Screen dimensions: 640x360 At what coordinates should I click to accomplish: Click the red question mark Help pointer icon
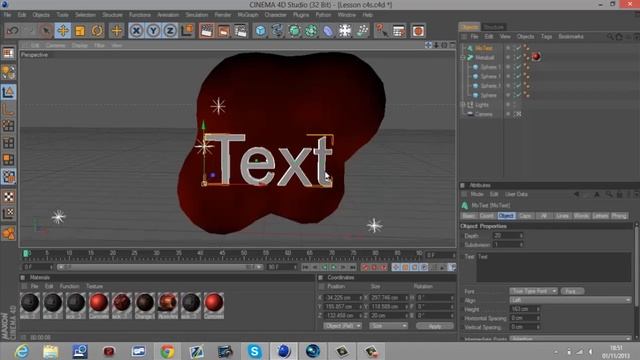pyautogui.click(x=382, y=31)
